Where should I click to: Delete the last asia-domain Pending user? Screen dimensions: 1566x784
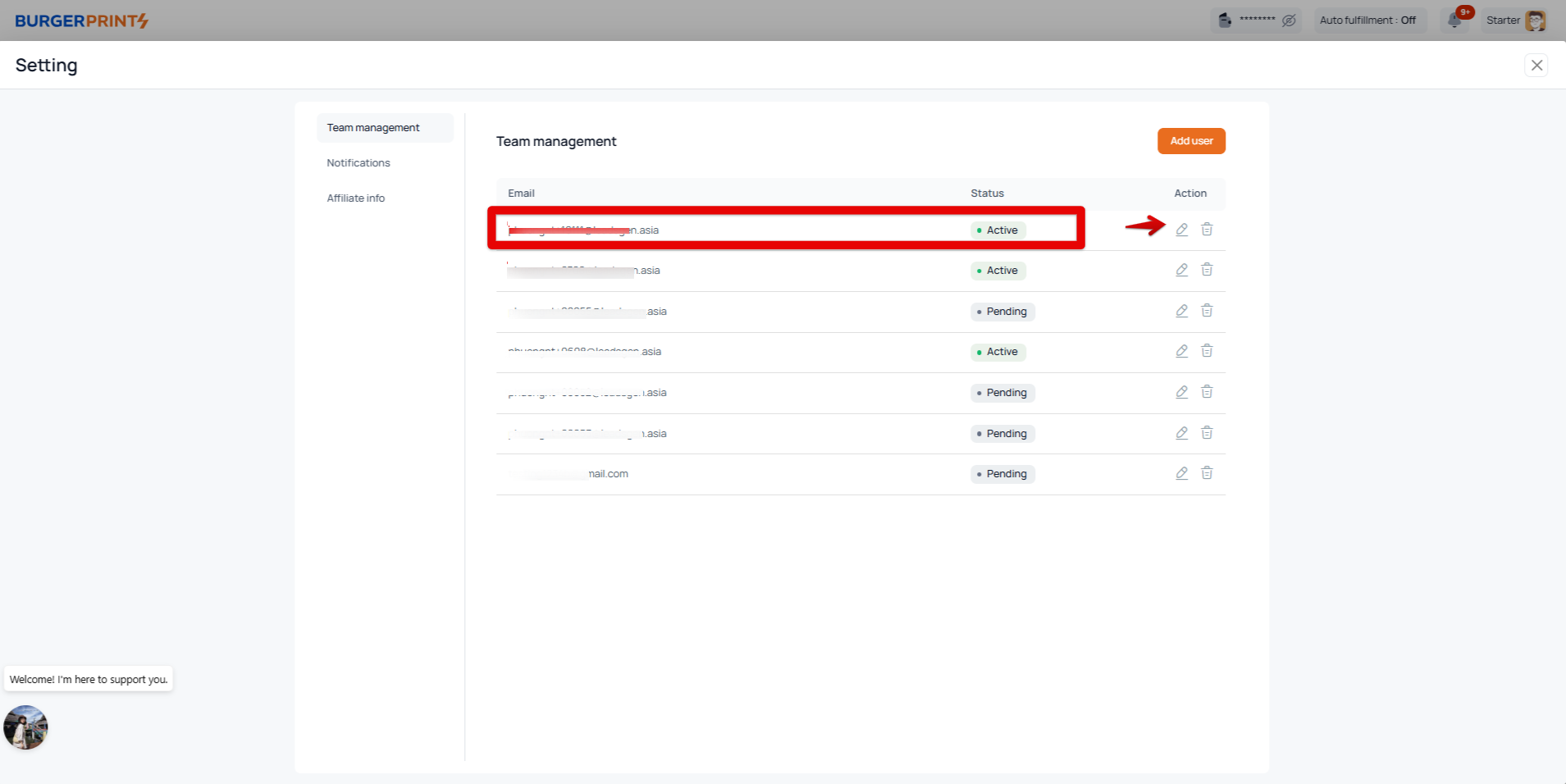pos(1207,433)
